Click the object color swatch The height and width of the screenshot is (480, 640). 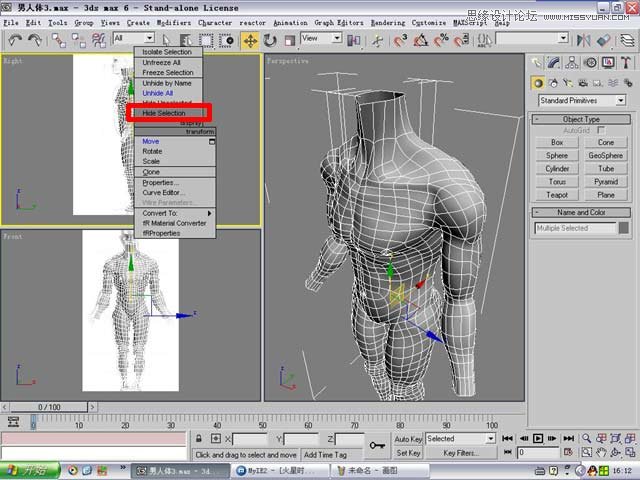point(623,228)
